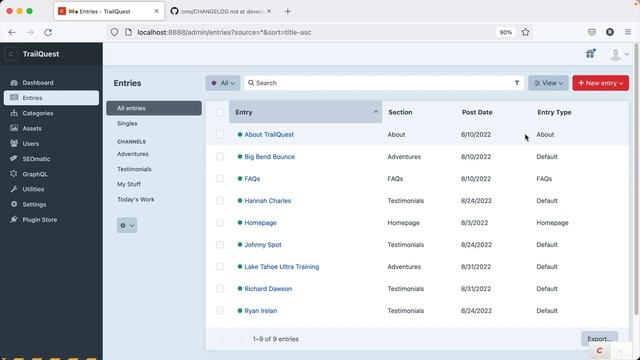Check the Hannah Charles row checkbox

(x=220, y=200)
